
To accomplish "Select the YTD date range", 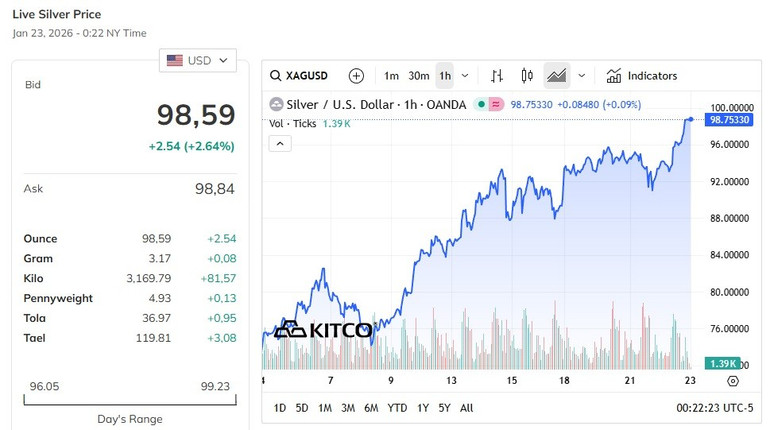I will click(x=397, y=408).
